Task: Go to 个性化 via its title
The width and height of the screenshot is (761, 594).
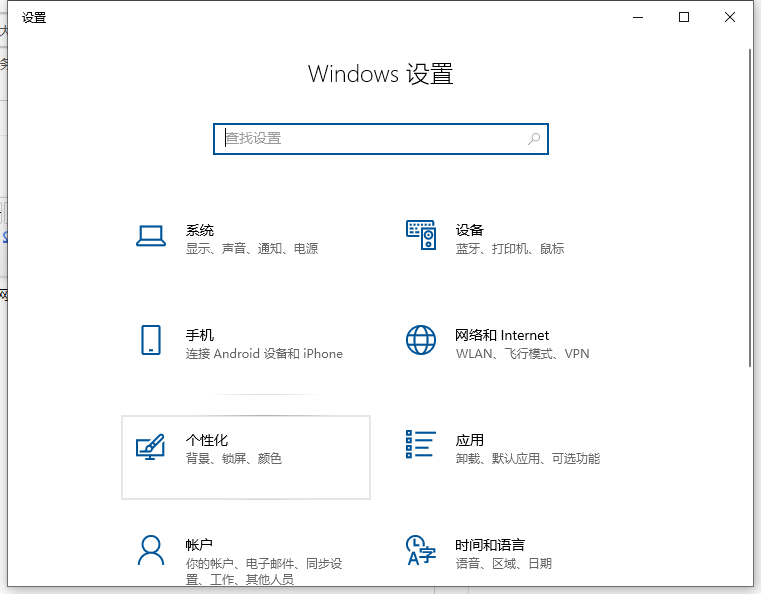Action: (x=207, y=440)
